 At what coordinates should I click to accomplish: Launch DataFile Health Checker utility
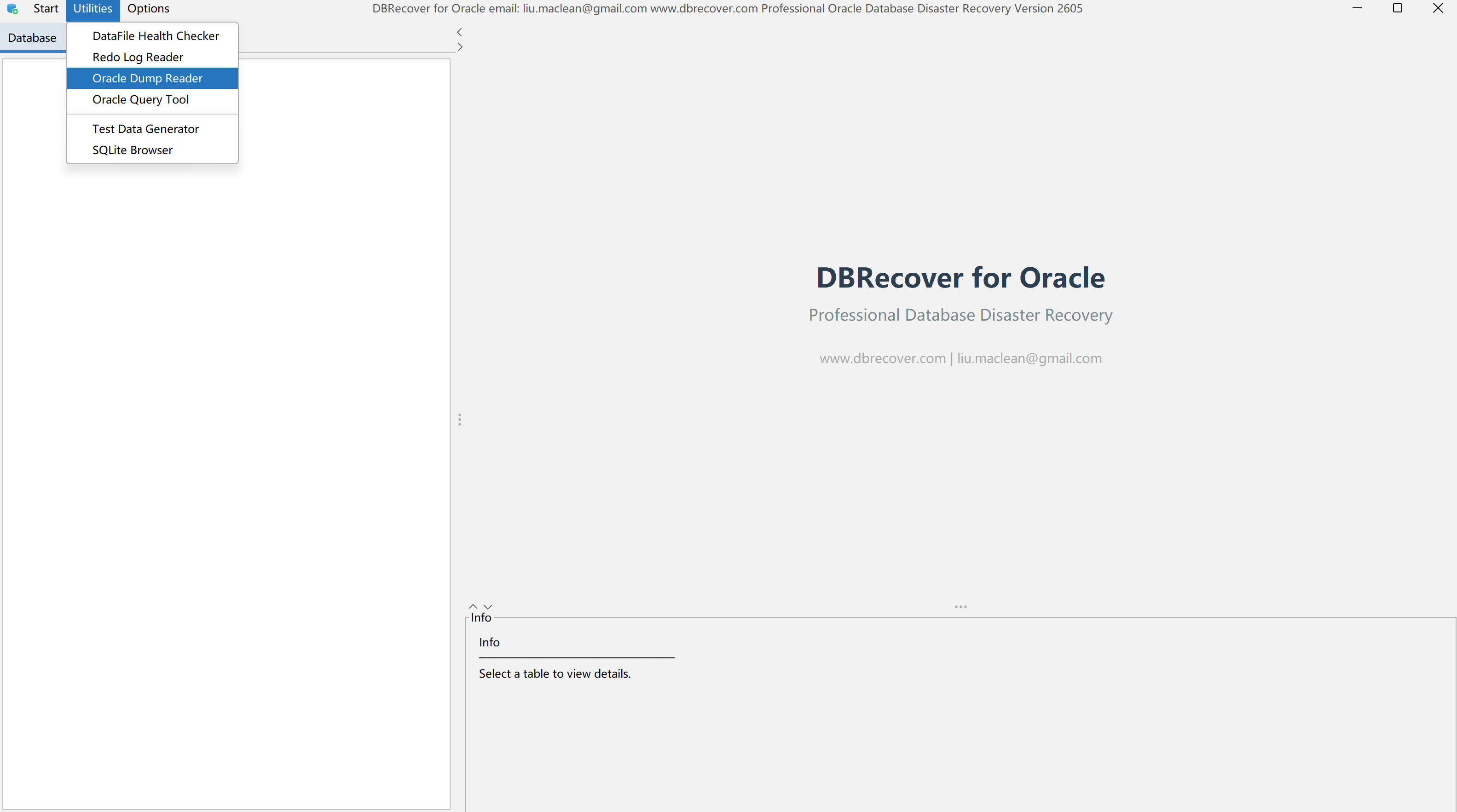coord(152,35)
